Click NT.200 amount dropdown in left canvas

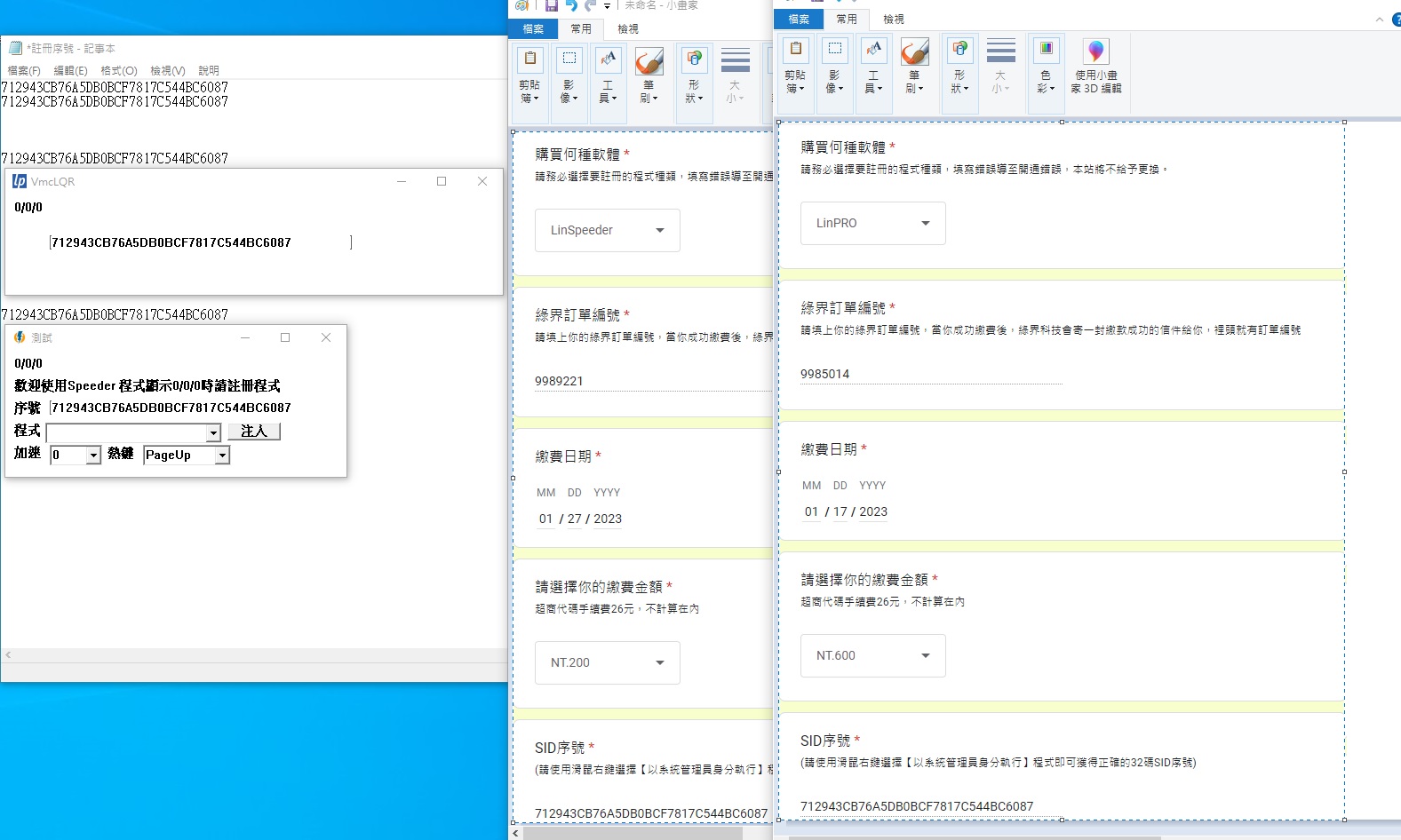tap(608, 662)
